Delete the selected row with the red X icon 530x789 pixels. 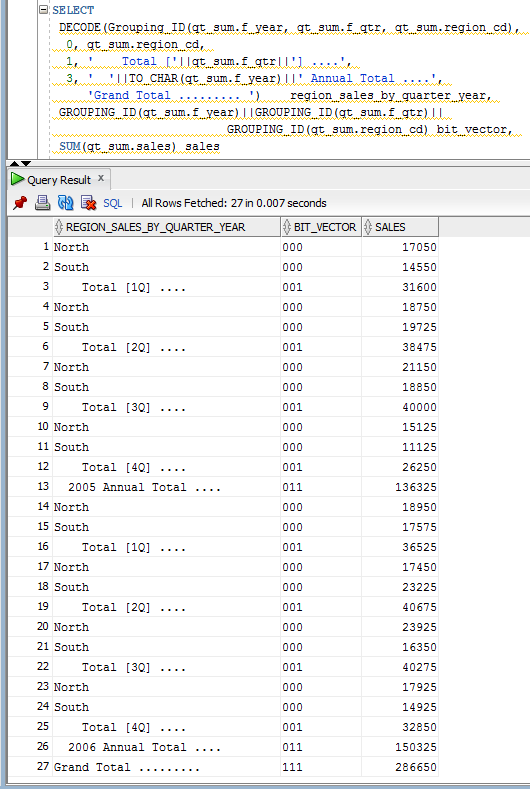89,203
